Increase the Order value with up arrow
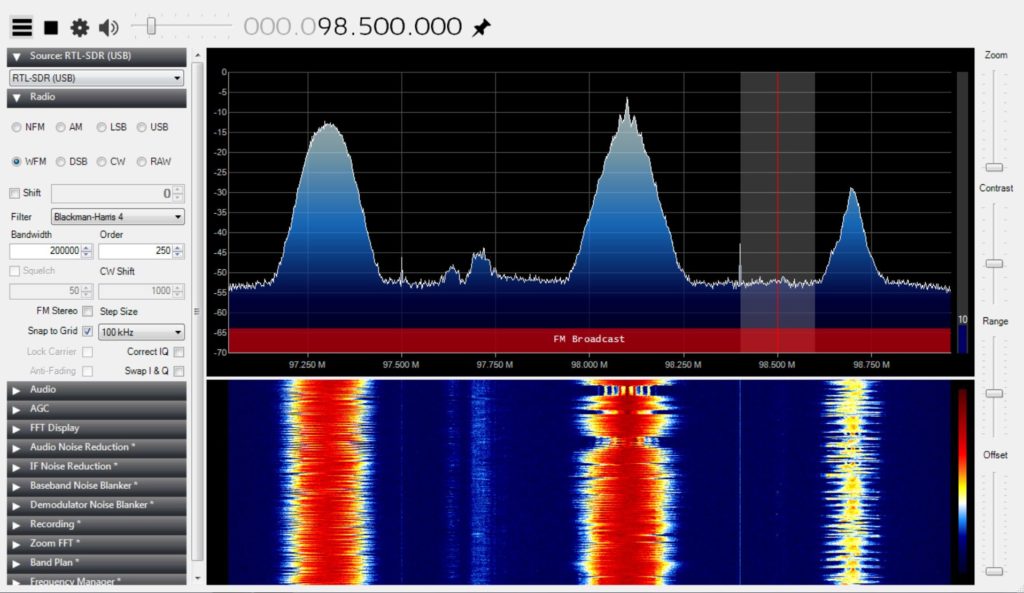The height and width of the screenshot is (593, 1024). [178, 248]
